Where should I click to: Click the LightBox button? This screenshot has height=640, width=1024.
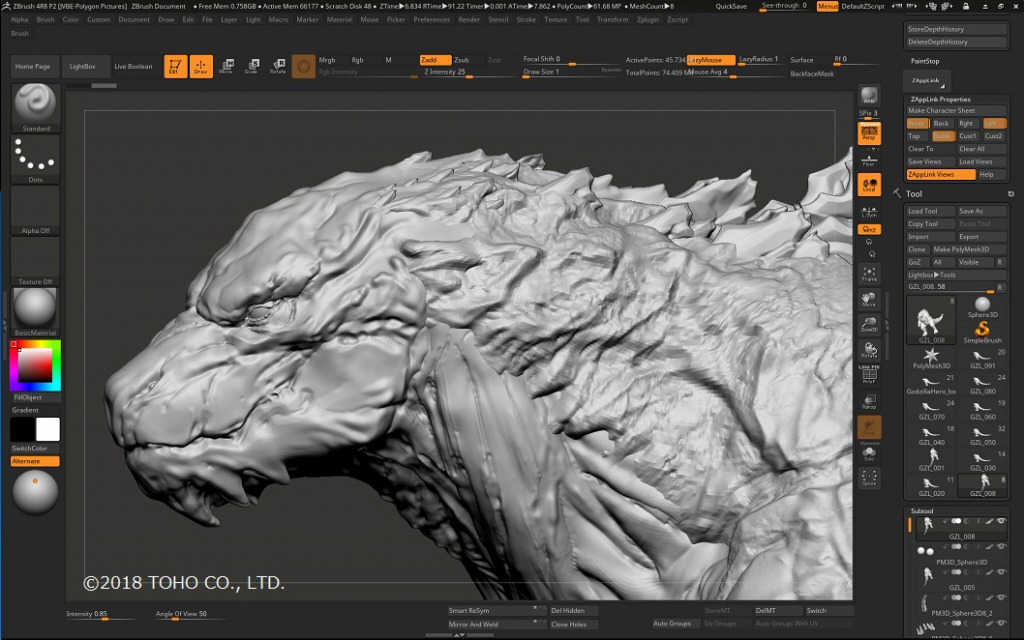(x=82, y=67)
